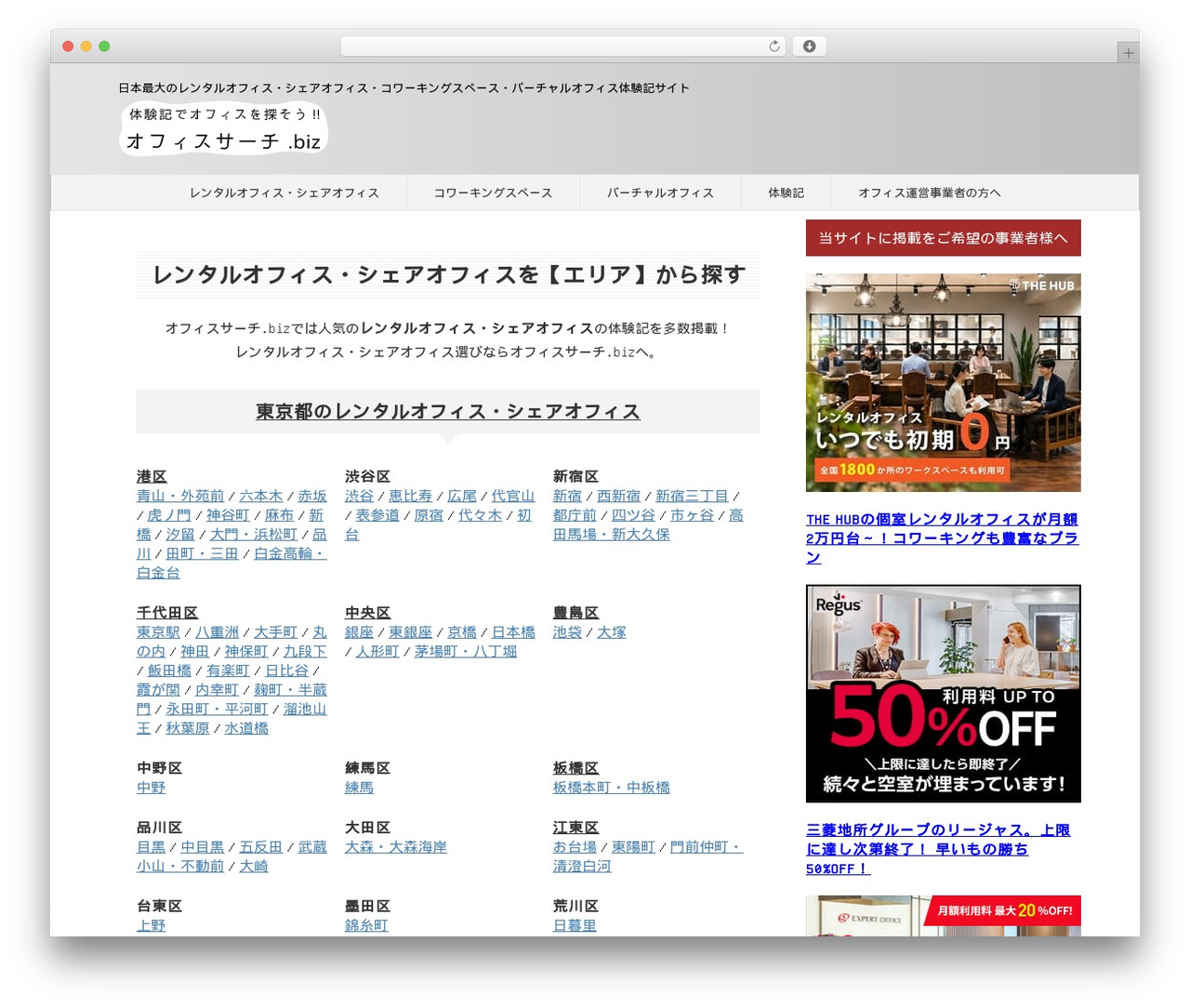1190x1008 pixels.
Task: Focus the browser address bar
Action: (x=563, y=46)
